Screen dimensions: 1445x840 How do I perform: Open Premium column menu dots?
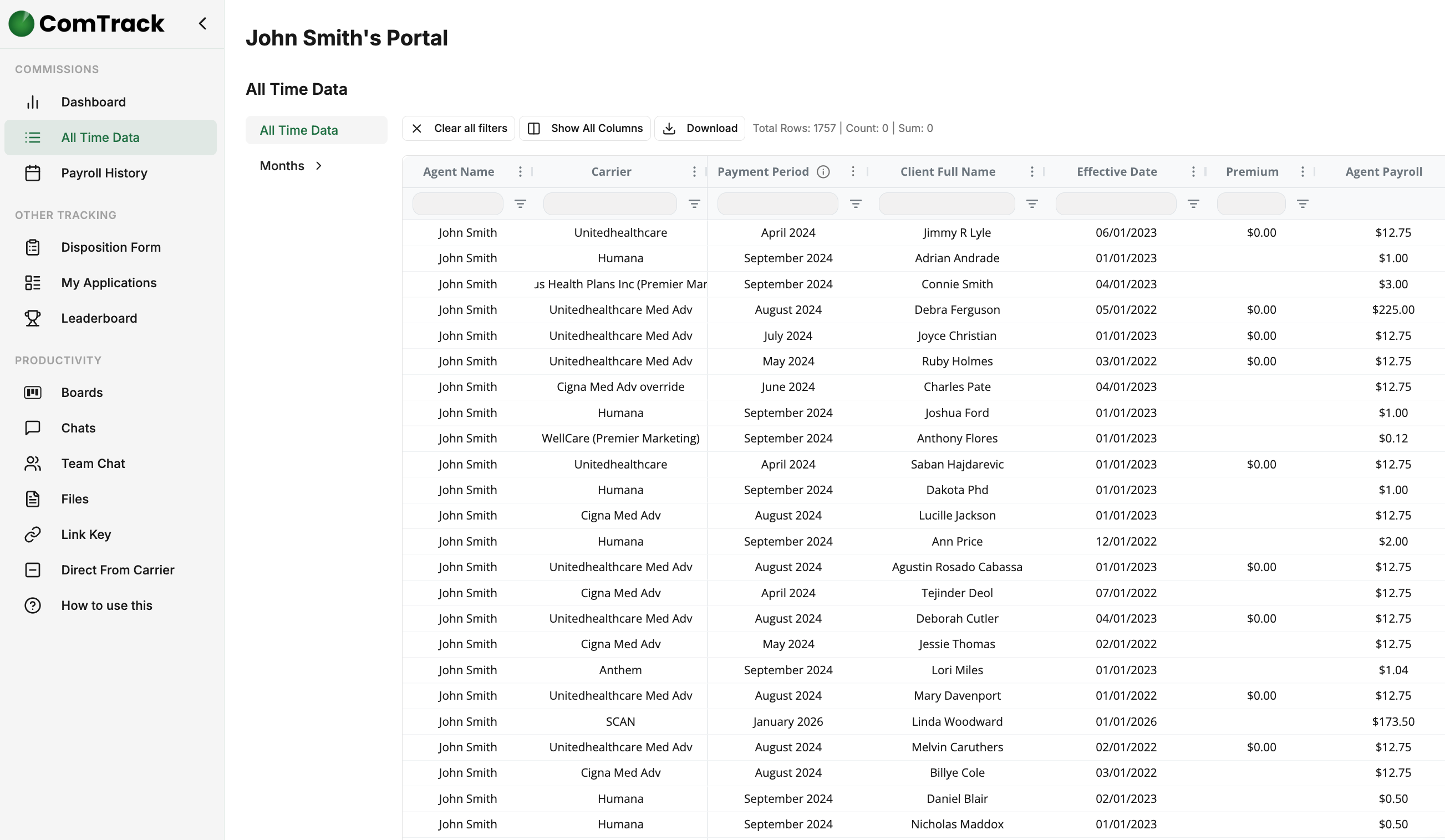pos(1303,172)
